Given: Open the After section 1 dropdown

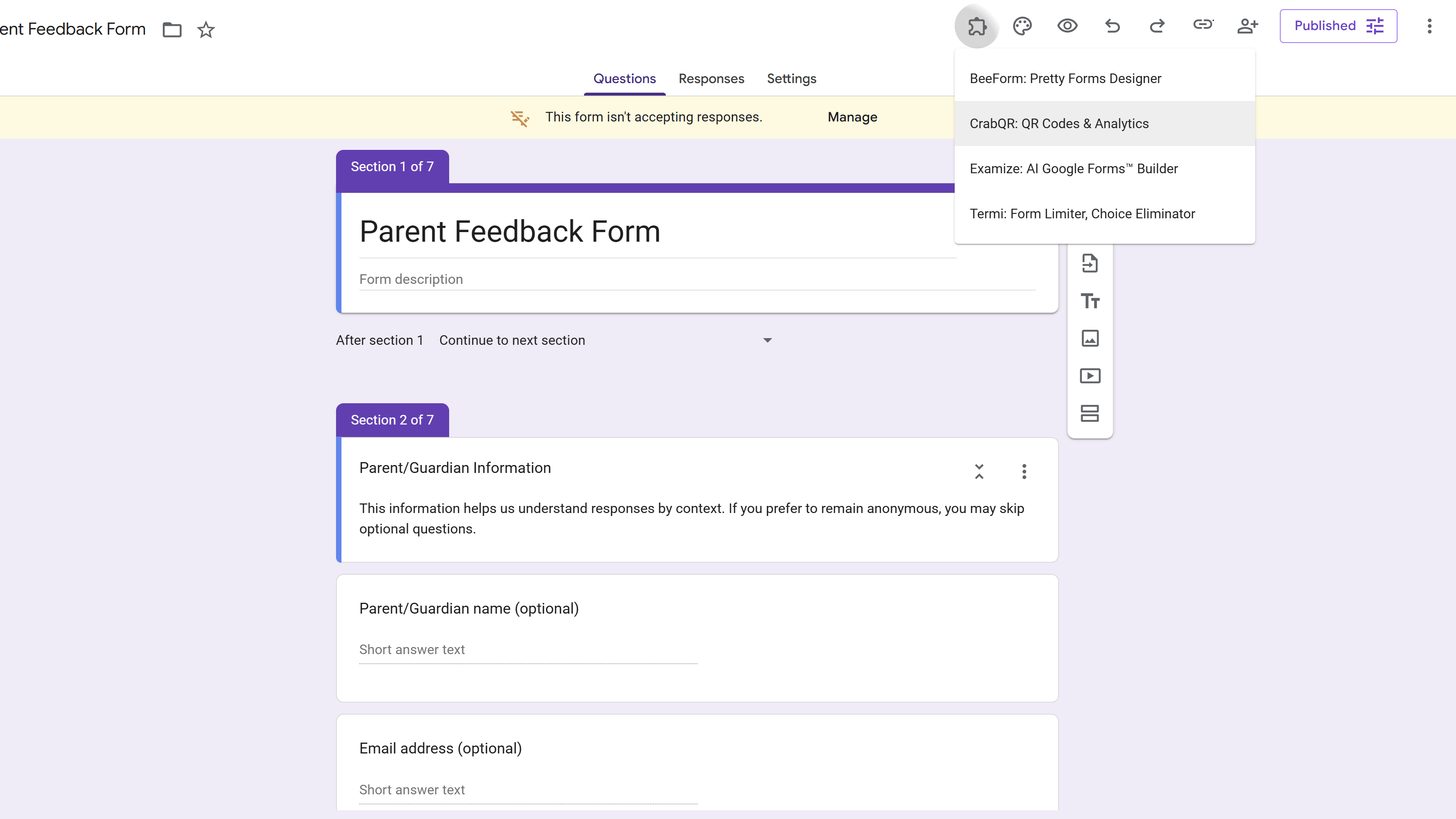Looking at the screenshot, I should click(767, 340).
